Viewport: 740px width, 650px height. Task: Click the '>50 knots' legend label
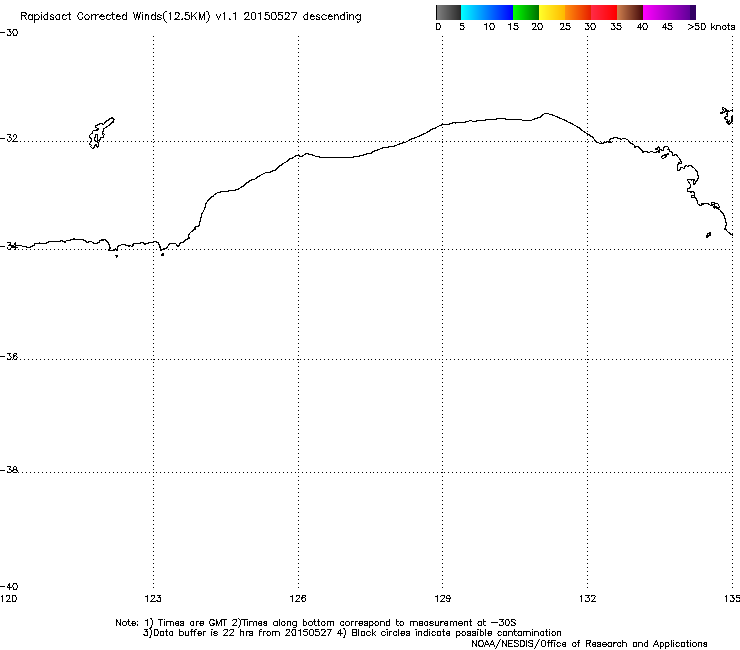click(x=711, y=27)
